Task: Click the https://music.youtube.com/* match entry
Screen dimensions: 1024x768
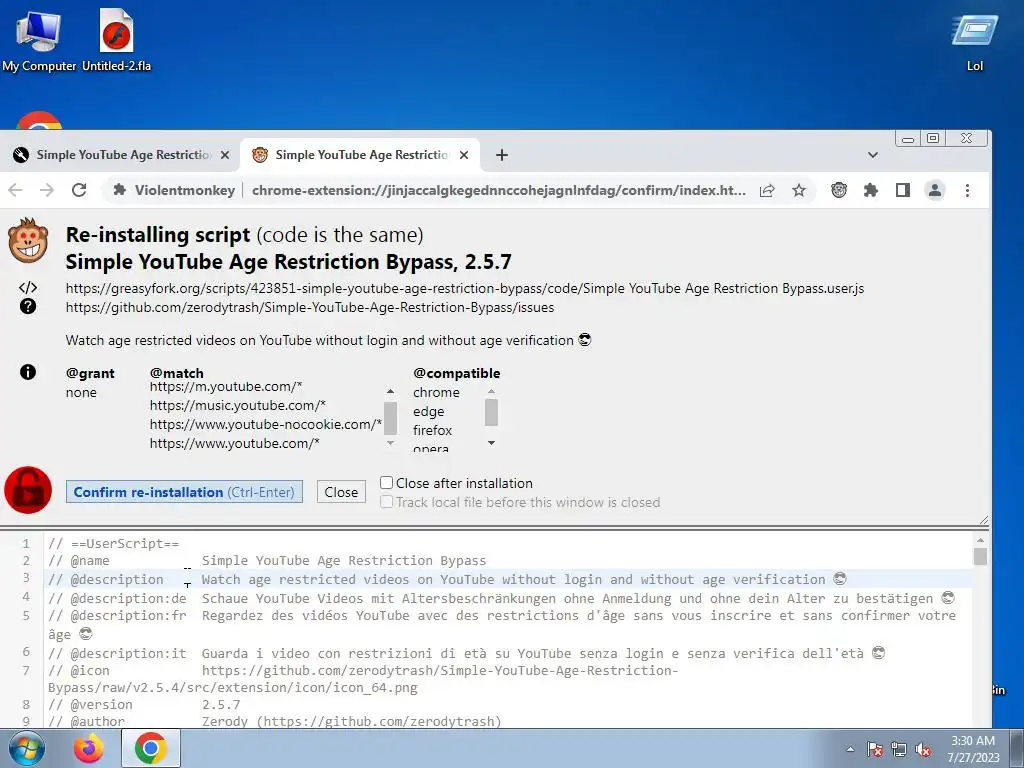Action: (x=238, y=406)
